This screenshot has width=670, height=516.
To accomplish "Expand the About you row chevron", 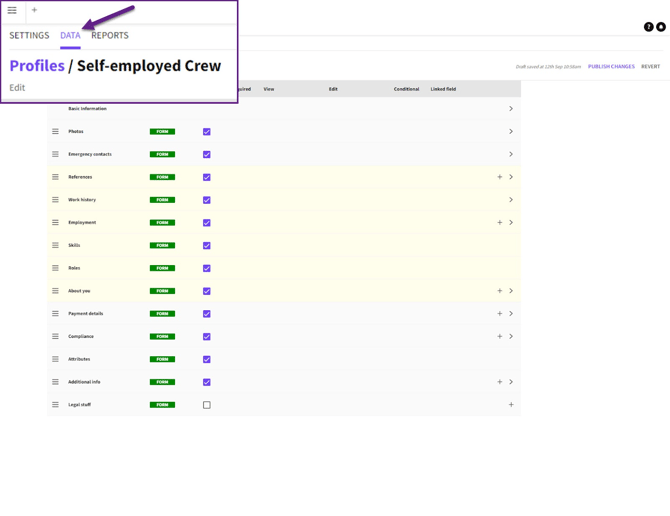I will coord(511,291).
